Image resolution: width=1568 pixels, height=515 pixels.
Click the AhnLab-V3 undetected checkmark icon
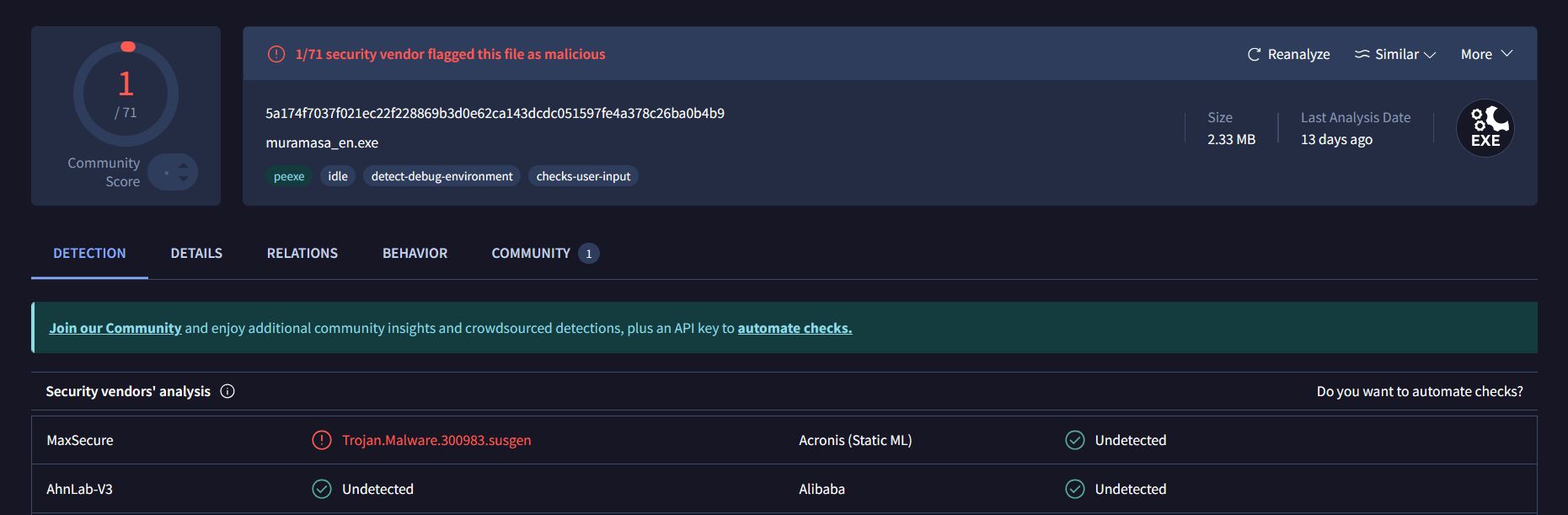[x=322, y=489]
